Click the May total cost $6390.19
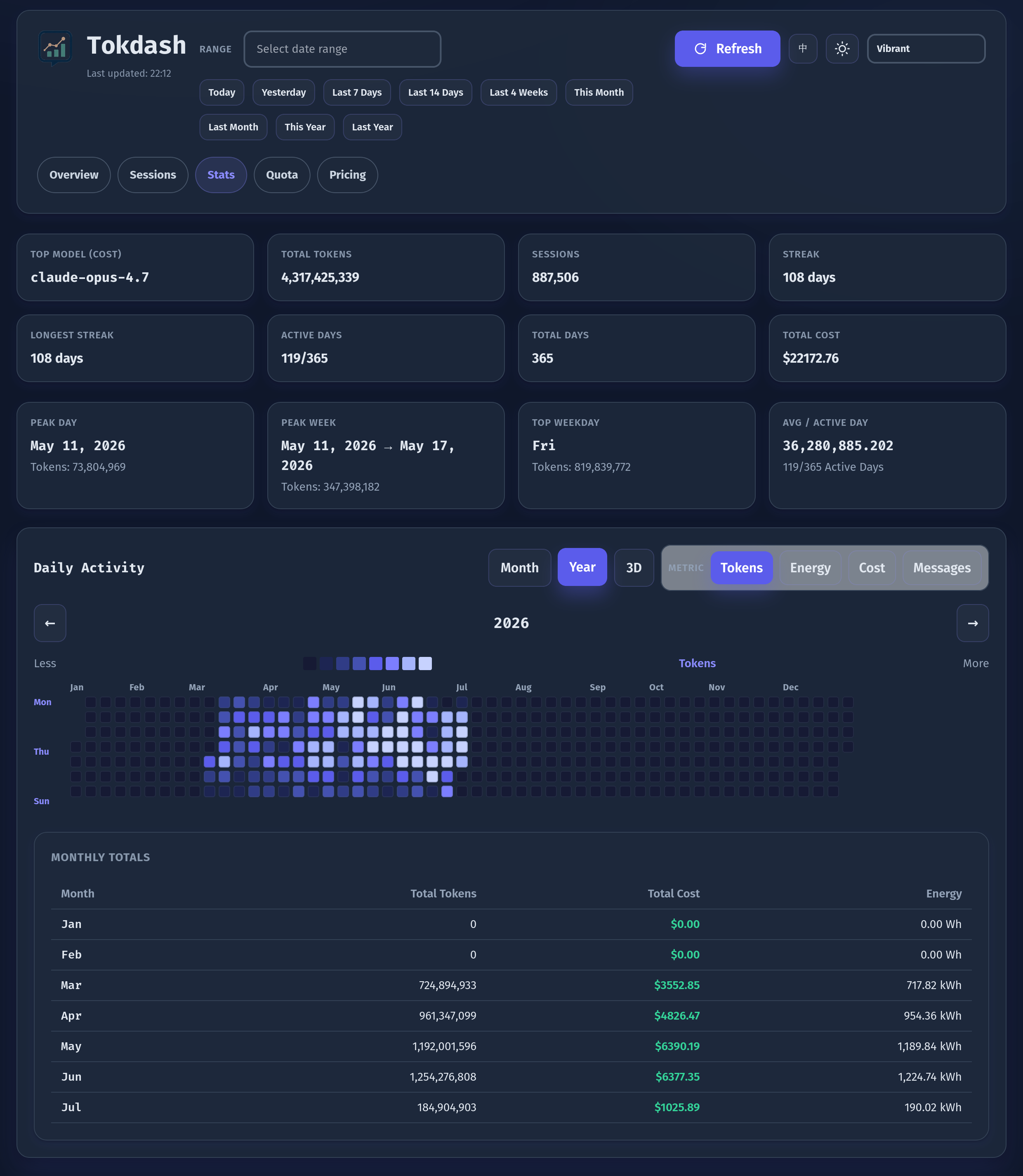Screen dimensions: 1023x1176 677,1046
